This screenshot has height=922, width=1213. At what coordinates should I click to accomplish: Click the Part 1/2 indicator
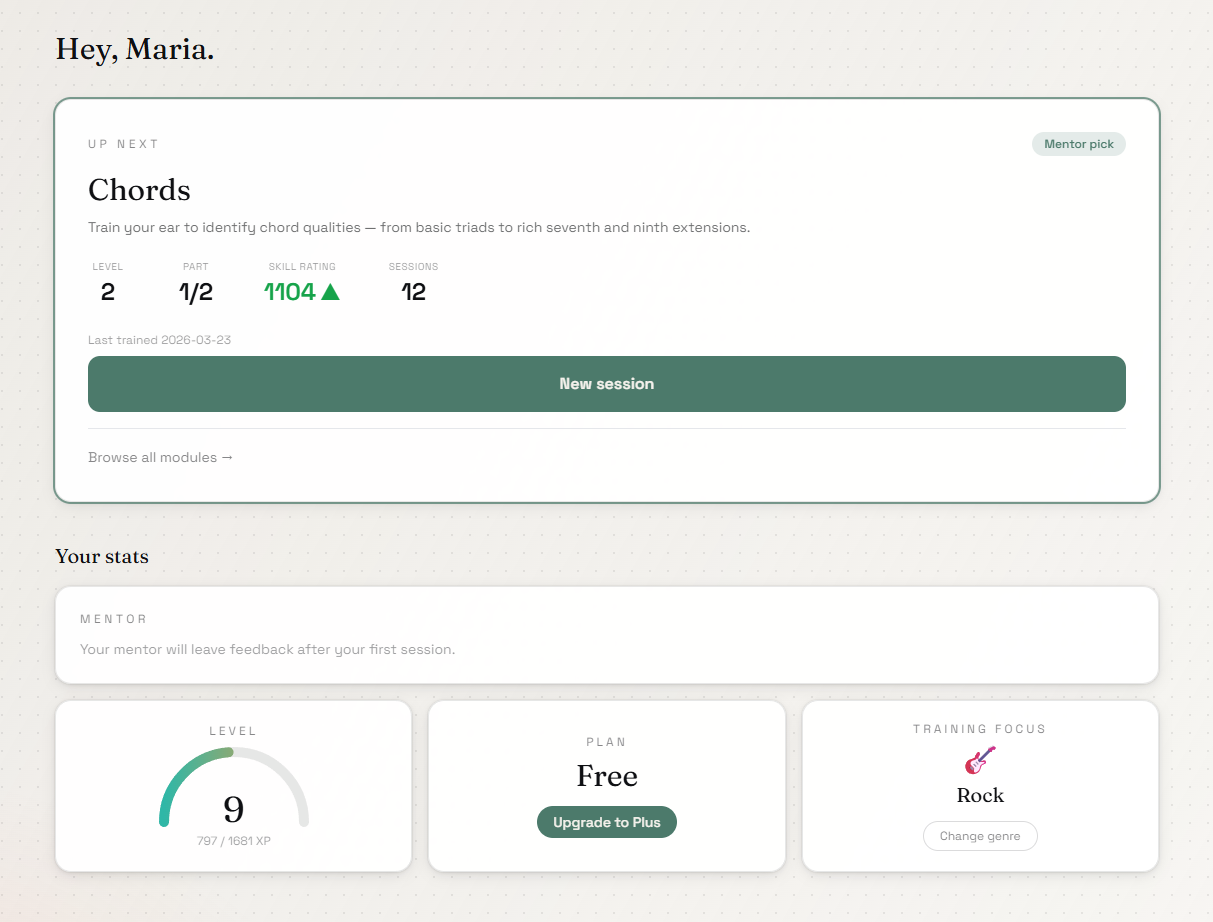click(x=193, y=291)
